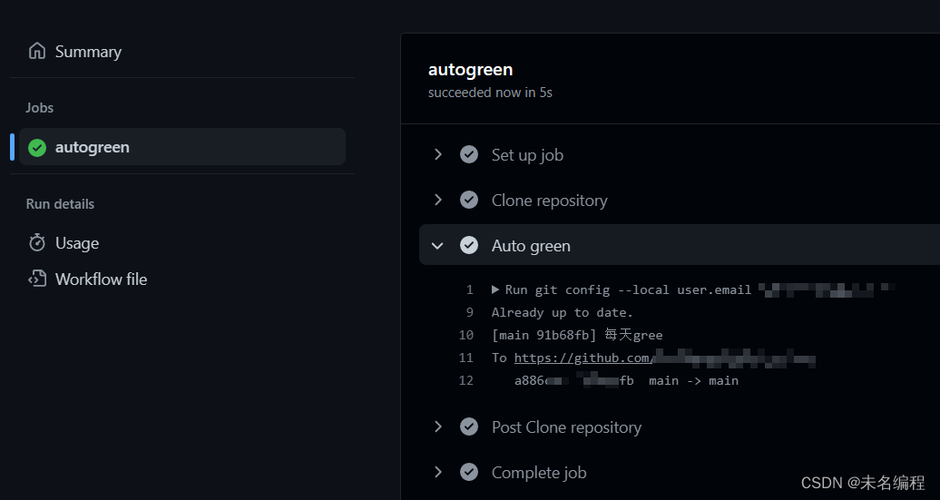The image size is (940, 500).
Task: Click the green success icon beside autogreen
Action: 37,147
